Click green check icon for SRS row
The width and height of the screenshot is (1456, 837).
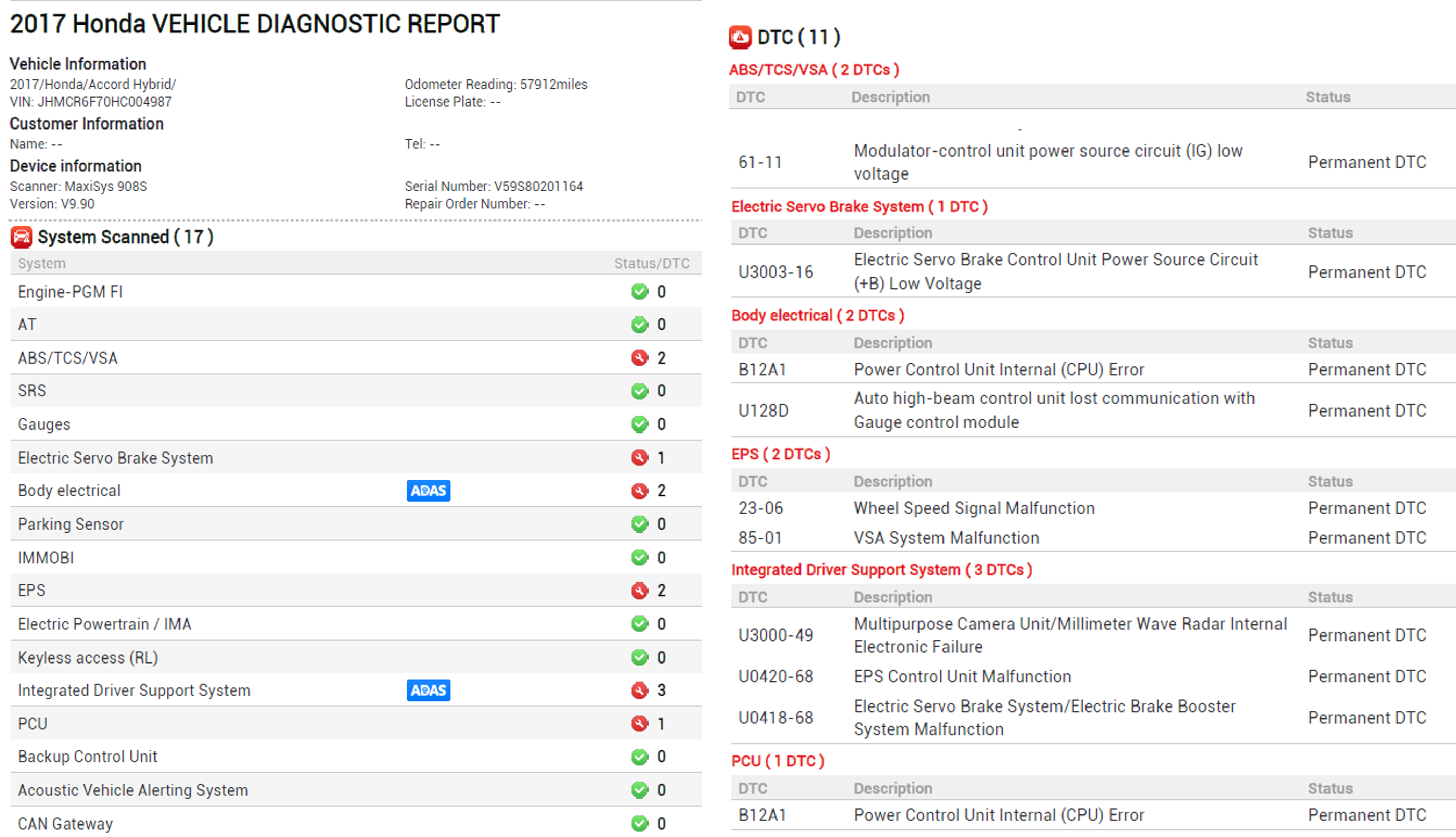click(640, 391)
